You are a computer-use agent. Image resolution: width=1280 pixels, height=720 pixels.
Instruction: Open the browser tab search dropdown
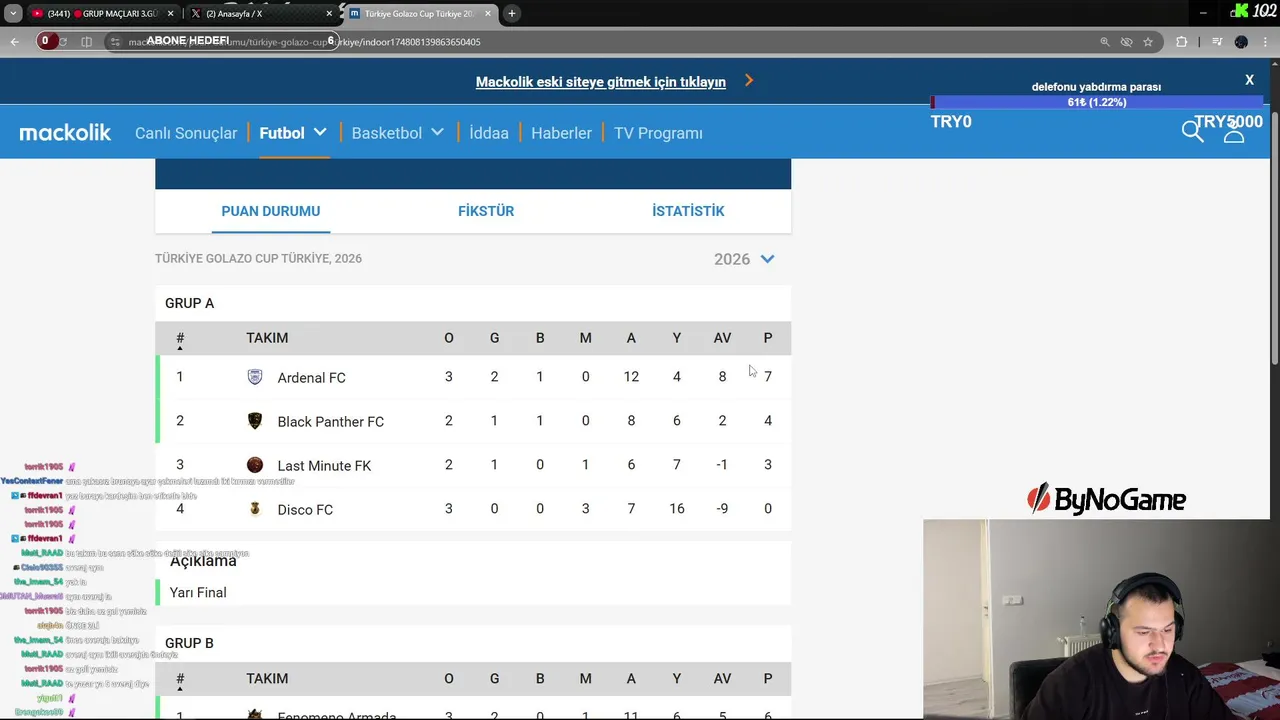[x=13, y=13]
